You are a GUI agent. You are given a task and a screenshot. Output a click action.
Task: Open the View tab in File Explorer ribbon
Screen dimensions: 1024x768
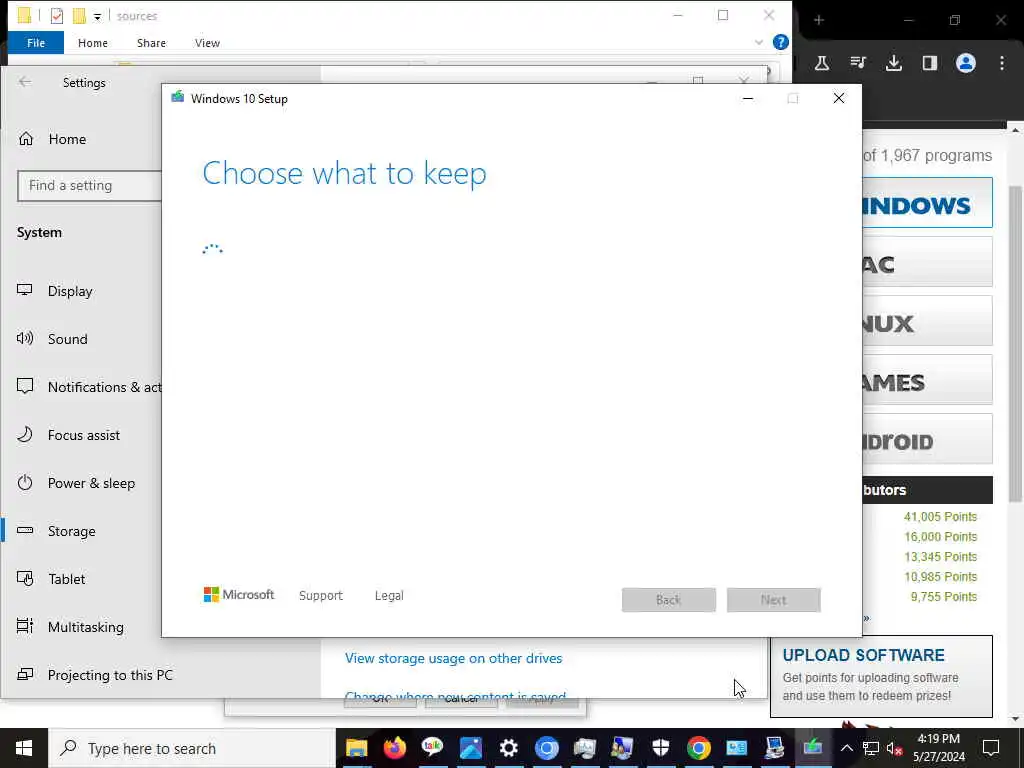click(207, 43)
